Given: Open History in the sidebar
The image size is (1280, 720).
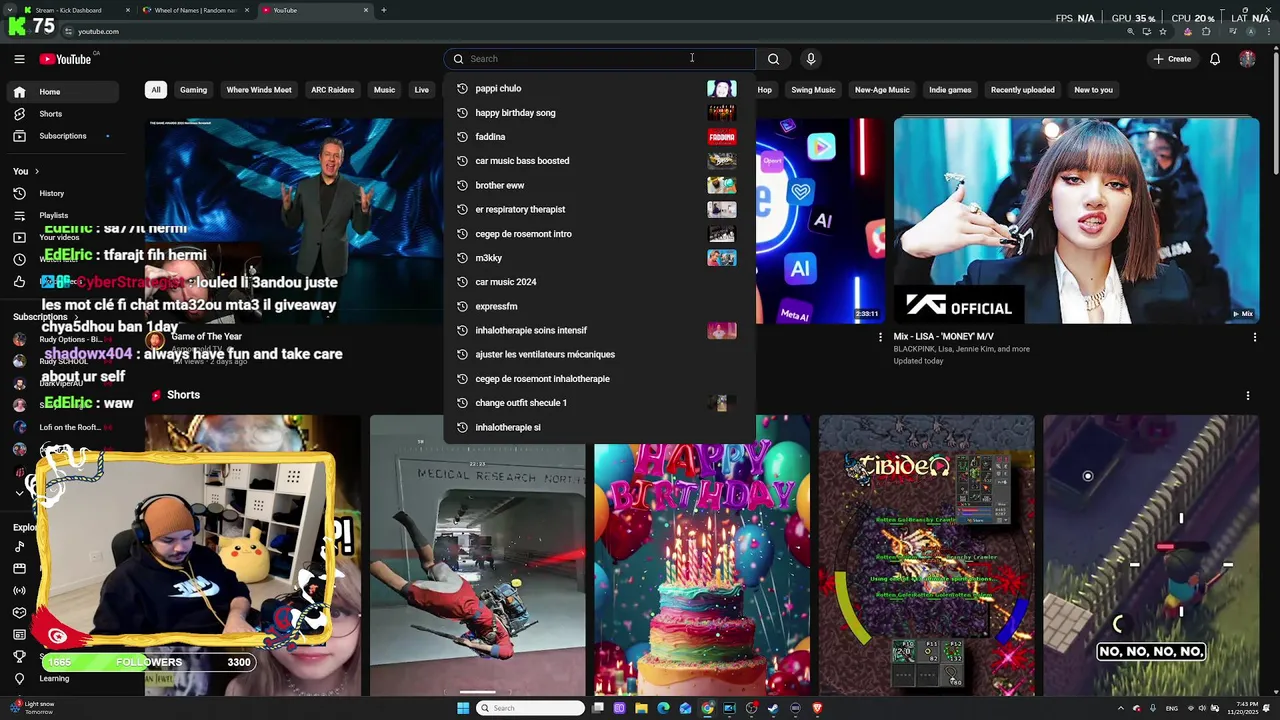Looking at the screenshot, I should point(62,193).
